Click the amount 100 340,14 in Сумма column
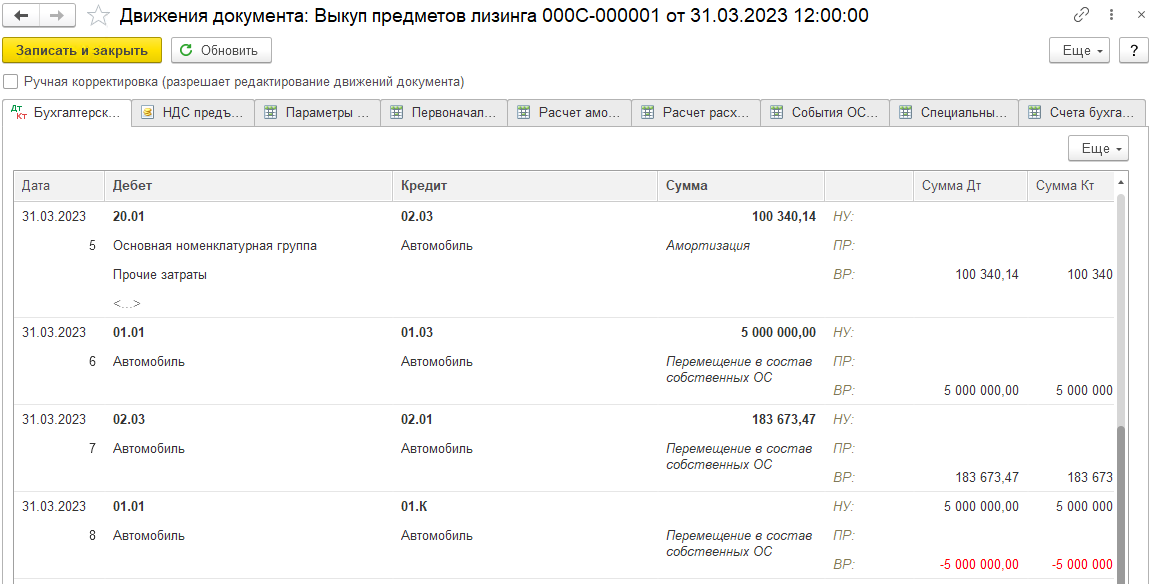The image size is (1153, 584). [784, 216]
